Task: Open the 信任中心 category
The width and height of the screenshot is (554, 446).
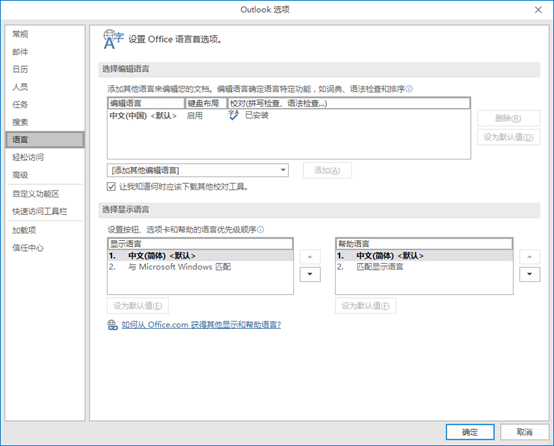Action: [28, 248]
